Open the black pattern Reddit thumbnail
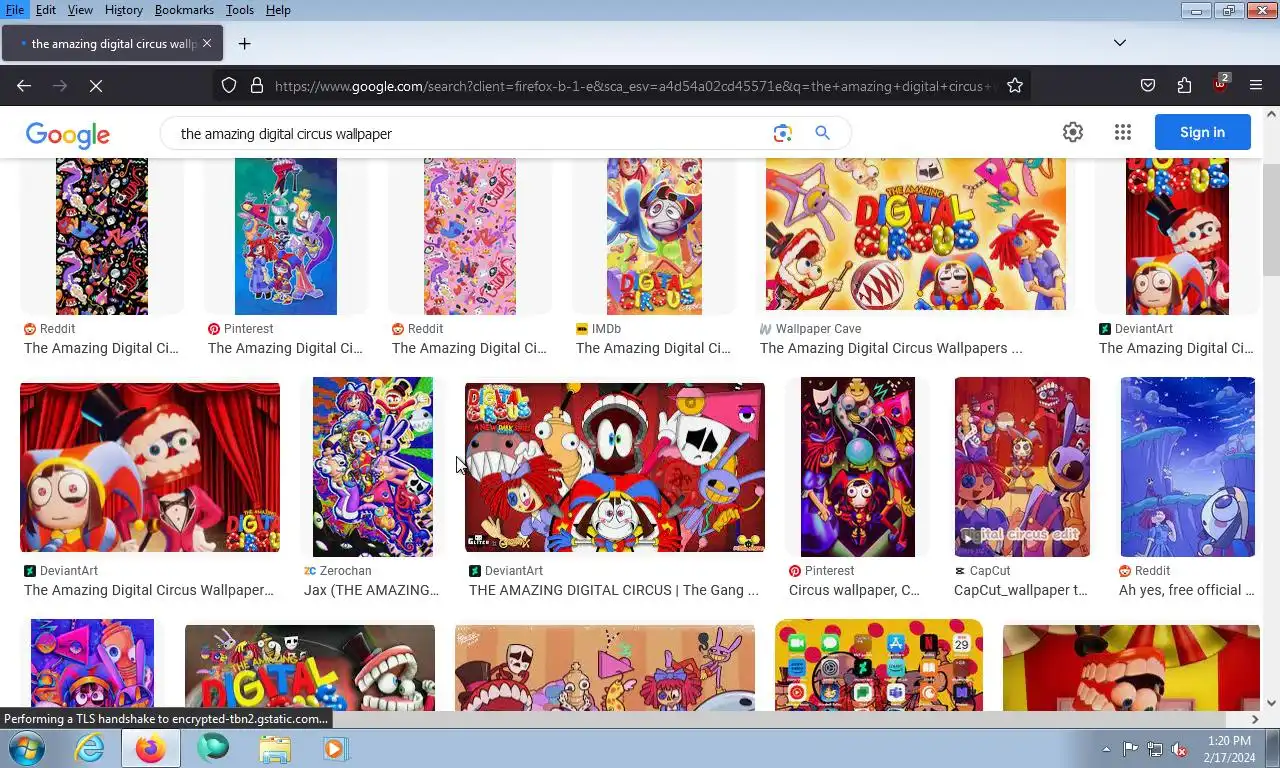This screenshot has height=768, width=1280. click(x=102, y=236)
